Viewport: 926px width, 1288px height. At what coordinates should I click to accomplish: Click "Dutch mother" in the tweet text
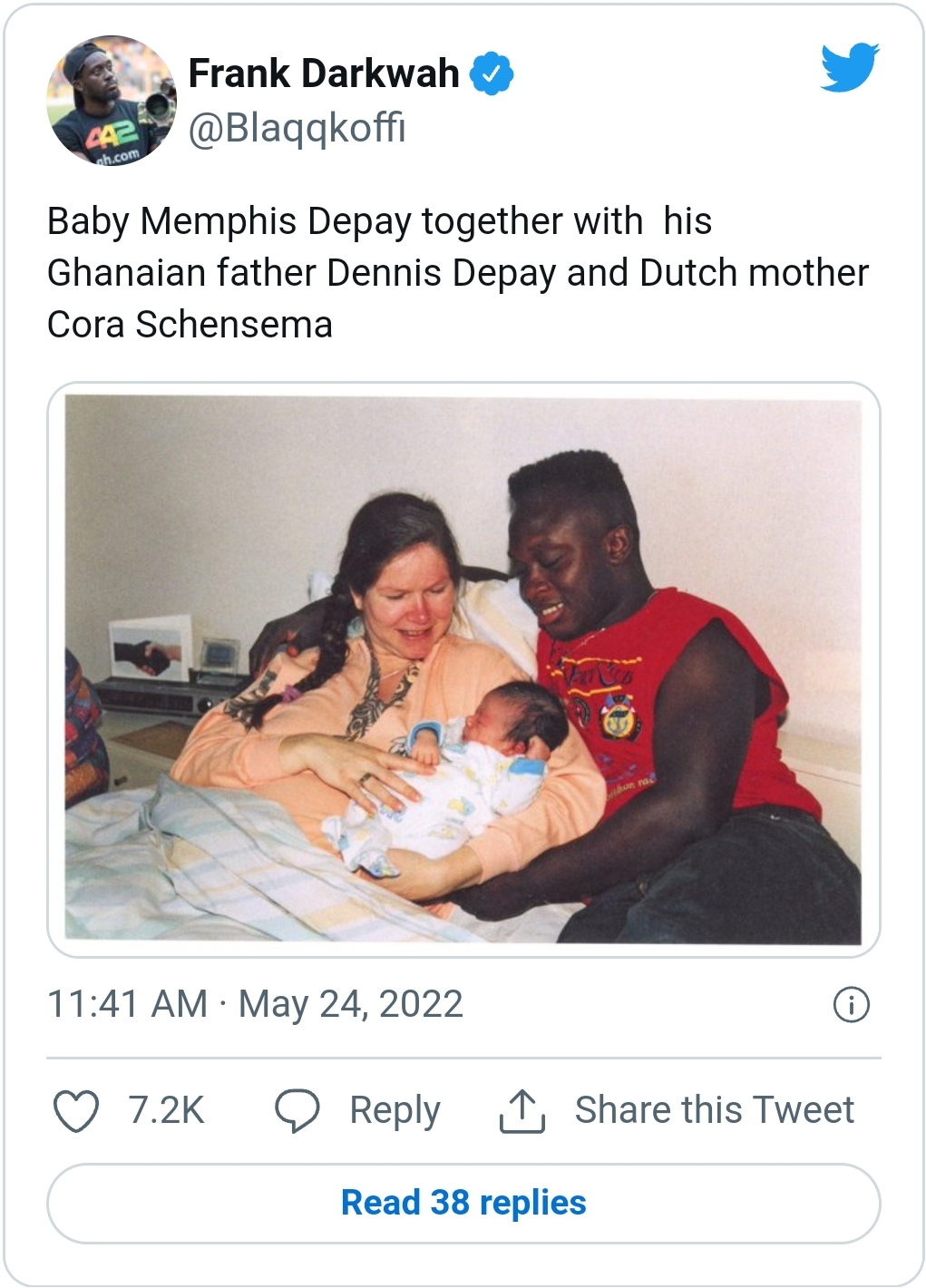(x=754, y=273)
